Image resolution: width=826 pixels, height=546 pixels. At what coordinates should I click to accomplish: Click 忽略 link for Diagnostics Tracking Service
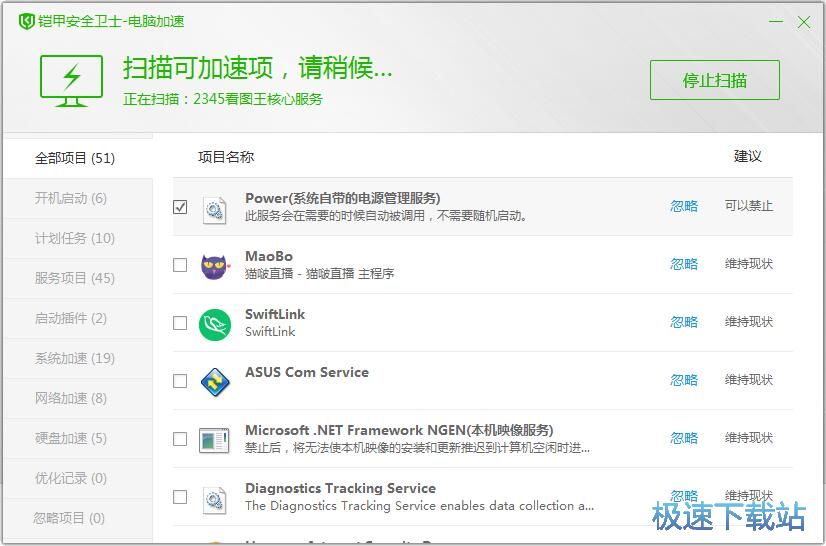684,496
